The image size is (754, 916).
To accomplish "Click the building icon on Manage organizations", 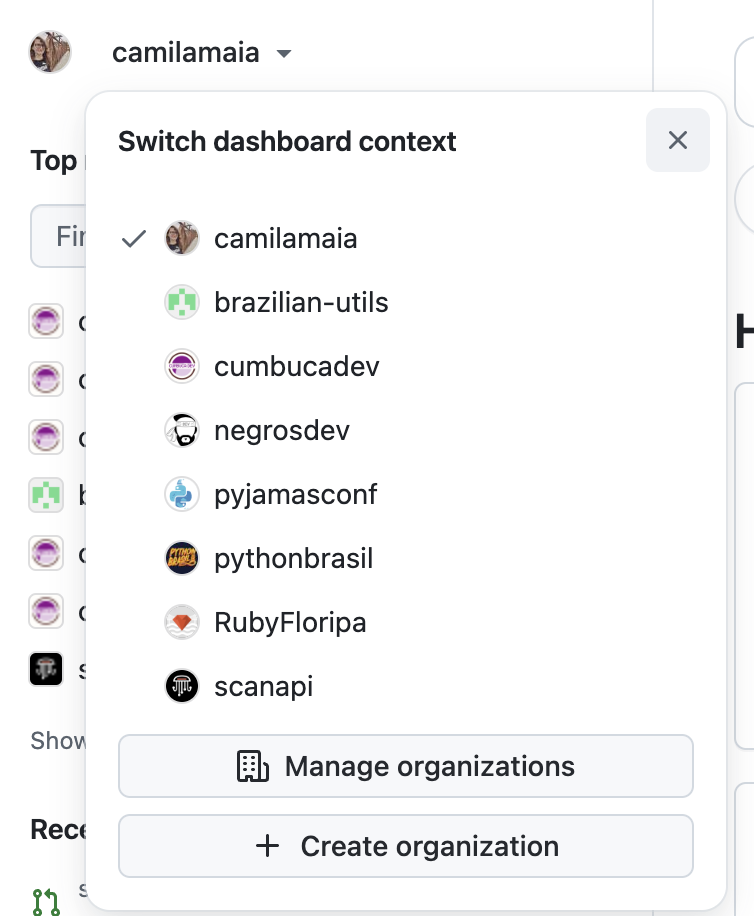I will [x=252, y=766].
